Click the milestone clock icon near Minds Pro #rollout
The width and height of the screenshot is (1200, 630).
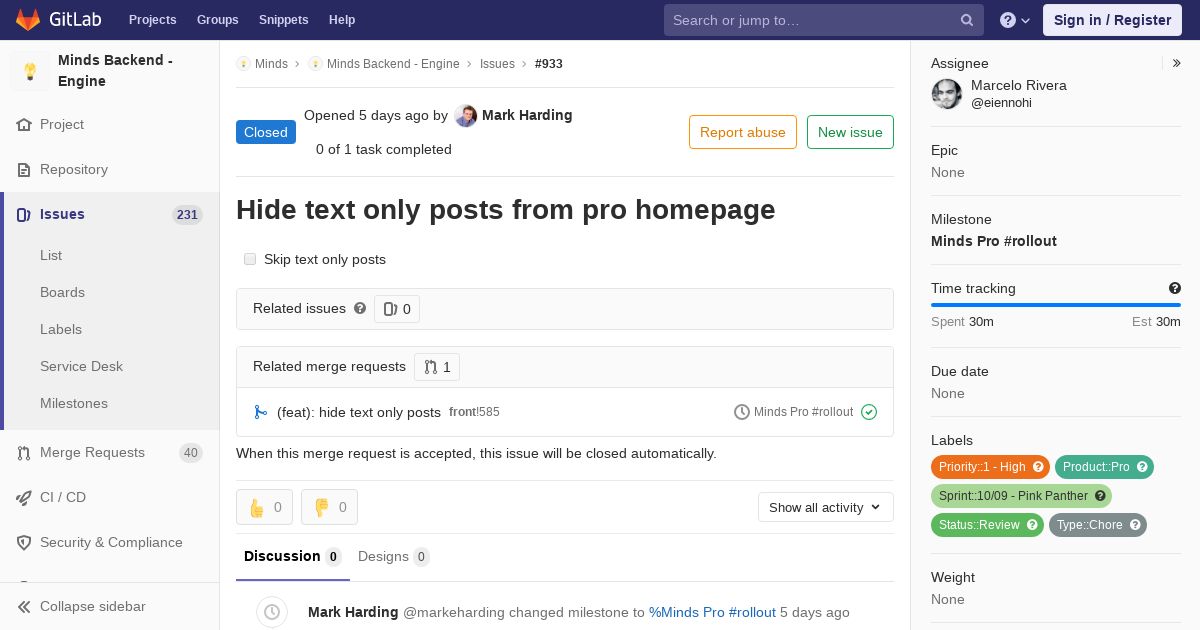tap(742, 412)
